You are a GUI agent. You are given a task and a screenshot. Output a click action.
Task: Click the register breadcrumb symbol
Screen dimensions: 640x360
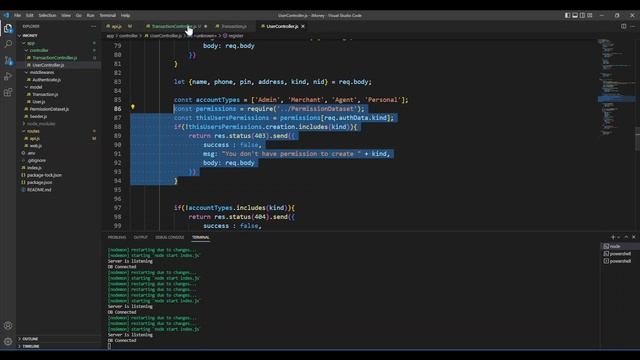point(236,36)
